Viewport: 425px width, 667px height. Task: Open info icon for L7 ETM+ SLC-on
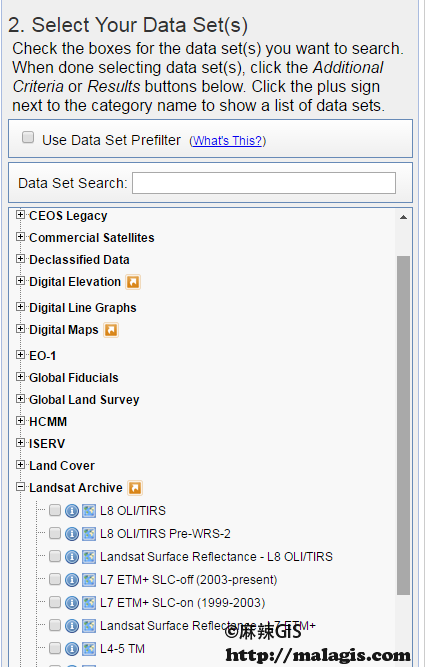(x=72, y=602)
